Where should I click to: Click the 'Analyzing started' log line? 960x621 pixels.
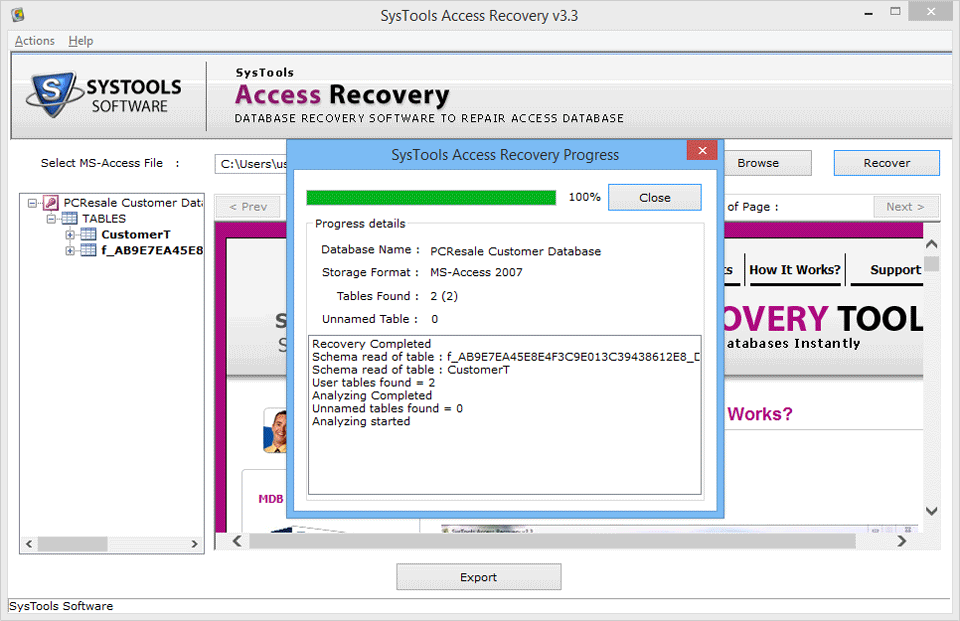point(361,421)
